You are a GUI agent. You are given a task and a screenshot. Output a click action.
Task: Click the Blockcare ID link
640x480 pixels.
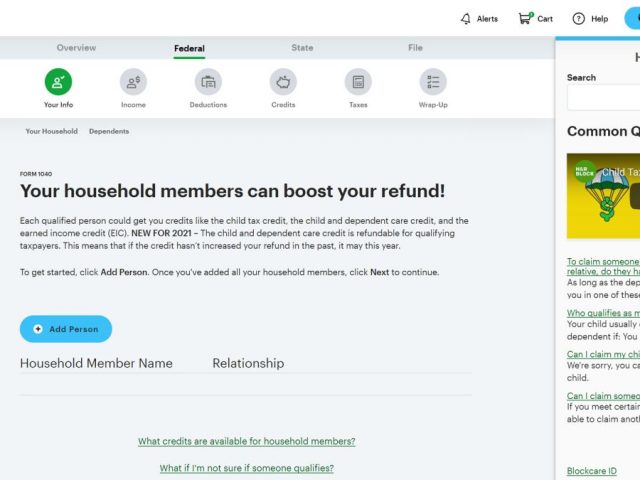tap(592, 471)
